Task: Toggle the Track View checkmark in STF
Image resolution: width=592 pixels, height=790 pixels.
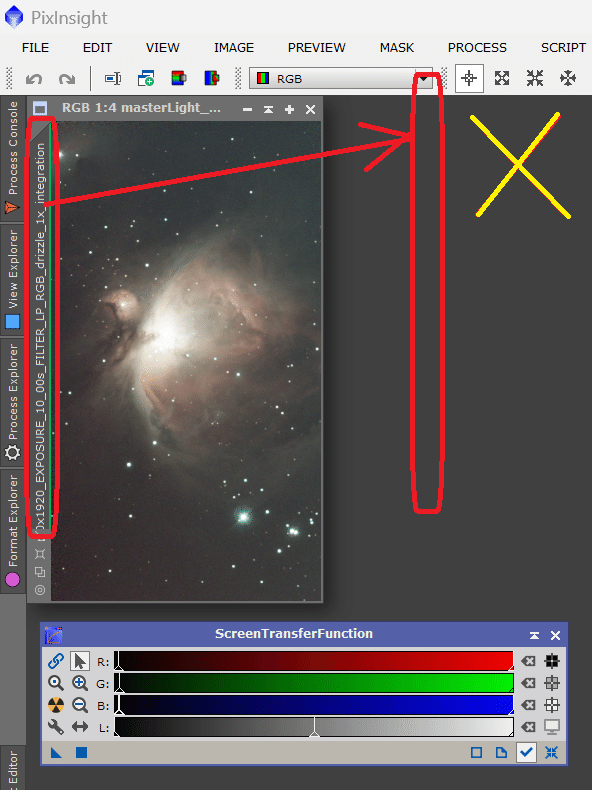Action: [527, 753]
